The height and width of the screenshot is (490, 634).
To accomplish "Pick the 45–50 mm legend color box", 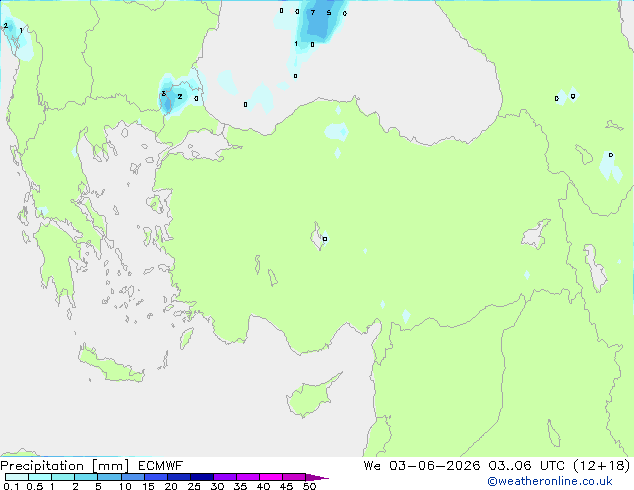I will click(x=294, y=477).
